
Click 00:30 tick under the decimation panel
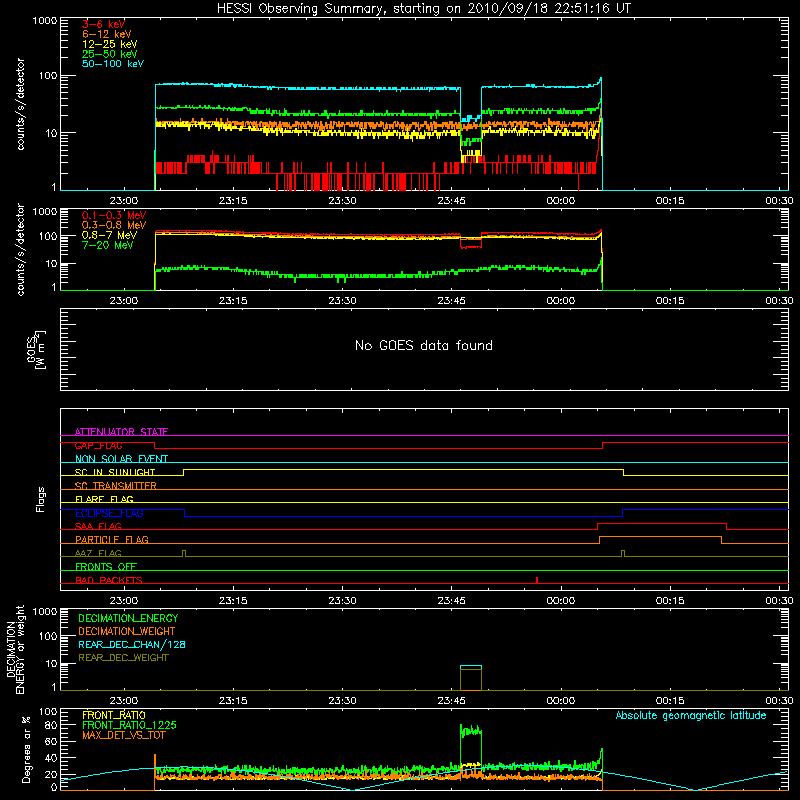tap(779, 701)
